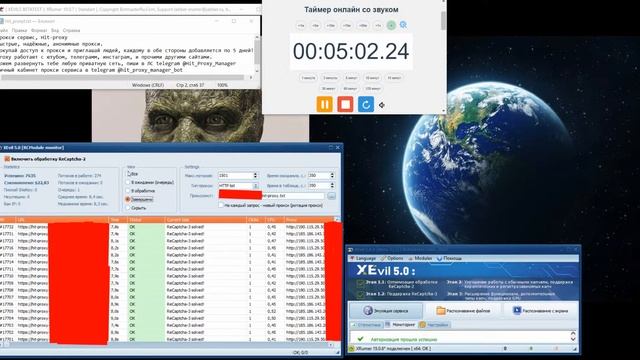The image size is (640, 360).
Task: Click "ReCaptcha-3 solved!" in row #17731
Action: click(x=185, y=234)
